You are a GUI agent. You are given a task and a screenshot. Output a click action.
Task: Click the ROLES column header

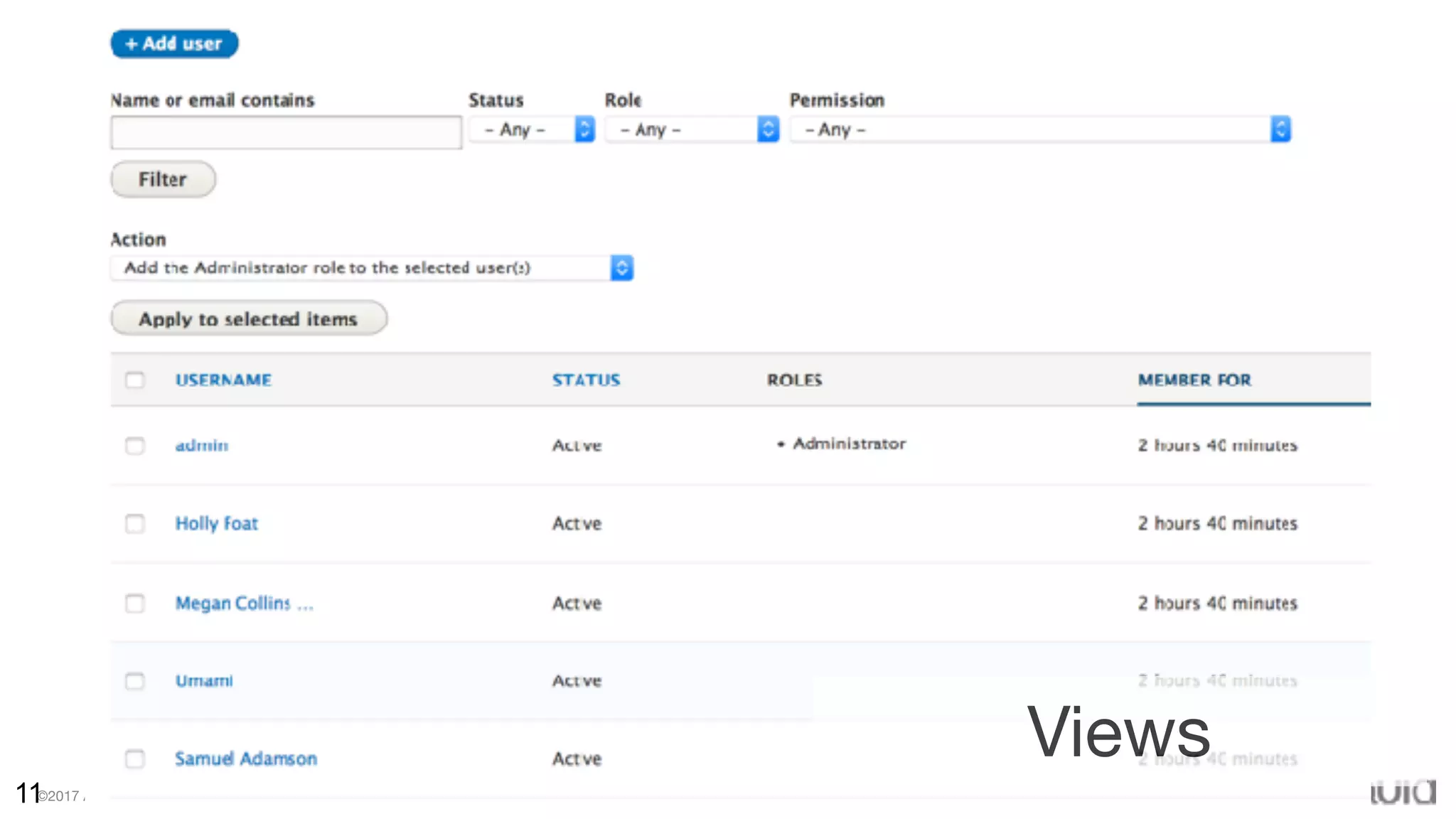point(794,380)
